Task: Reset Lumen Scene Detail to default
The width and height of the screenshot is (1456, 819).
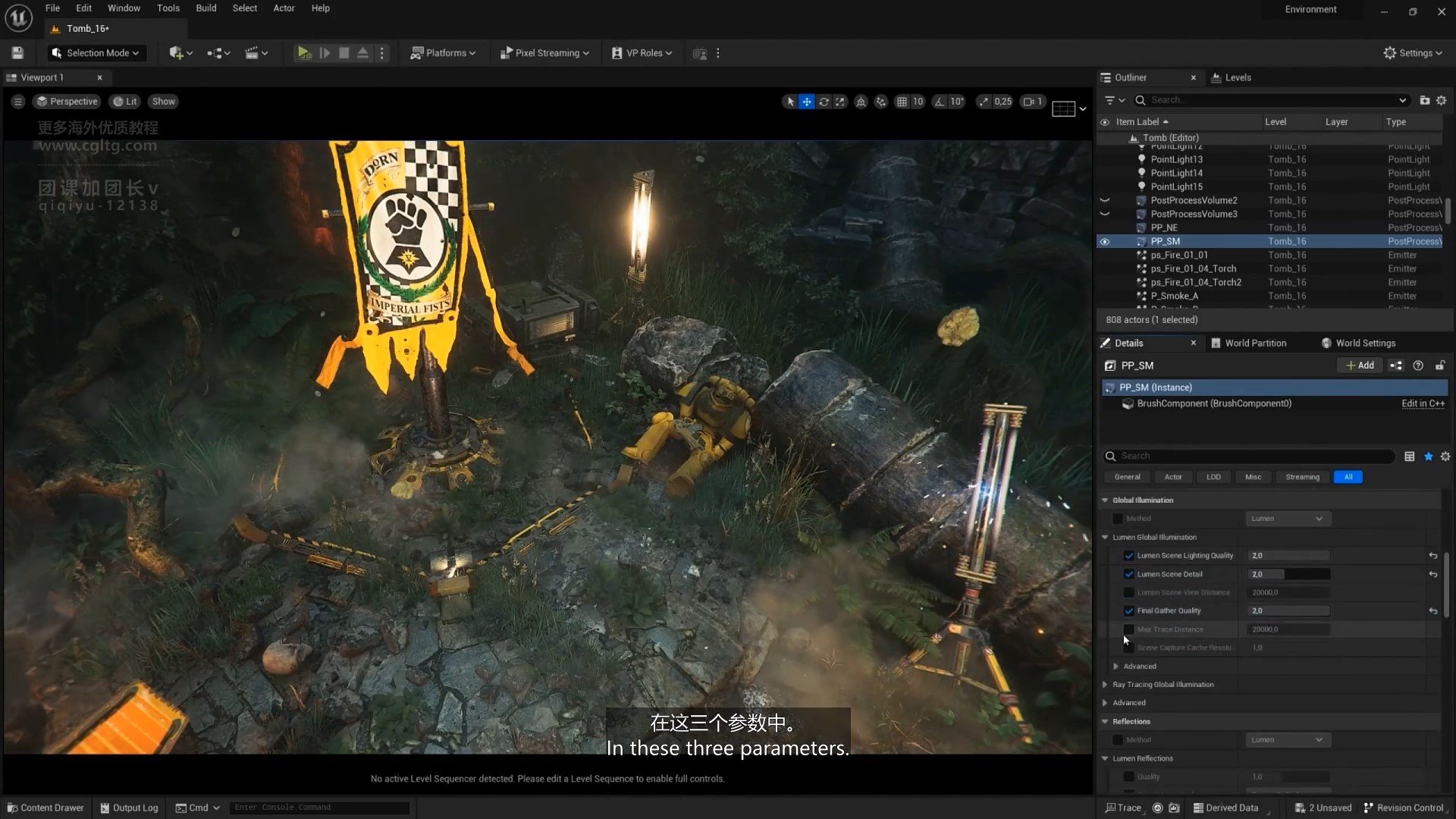Action: pyautogui.click(x=1433, y=575)
